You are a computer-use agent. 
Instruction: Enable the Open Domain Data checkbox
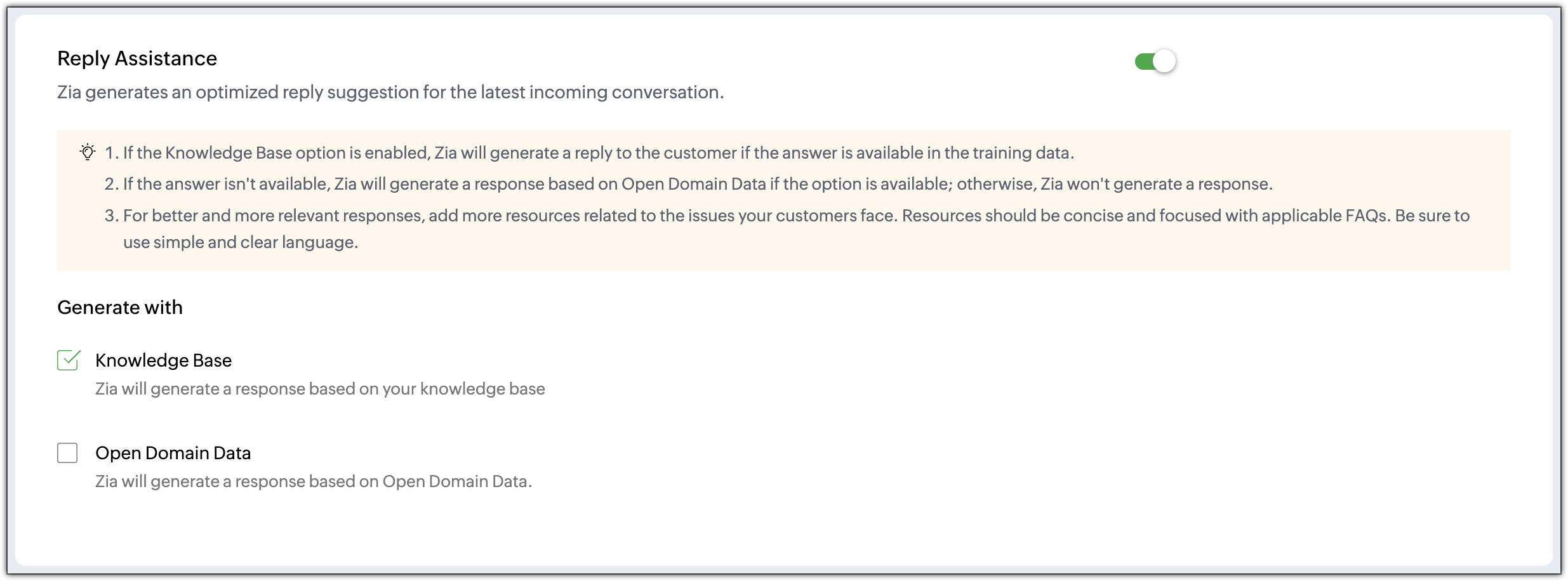point(67,453)
